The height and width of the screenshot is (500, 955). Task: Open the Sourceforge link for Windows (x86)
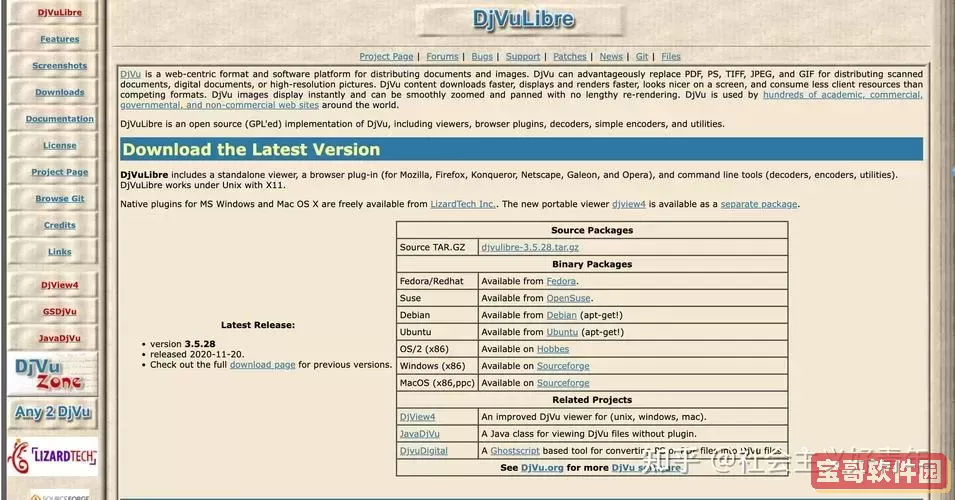coord(563,366)
